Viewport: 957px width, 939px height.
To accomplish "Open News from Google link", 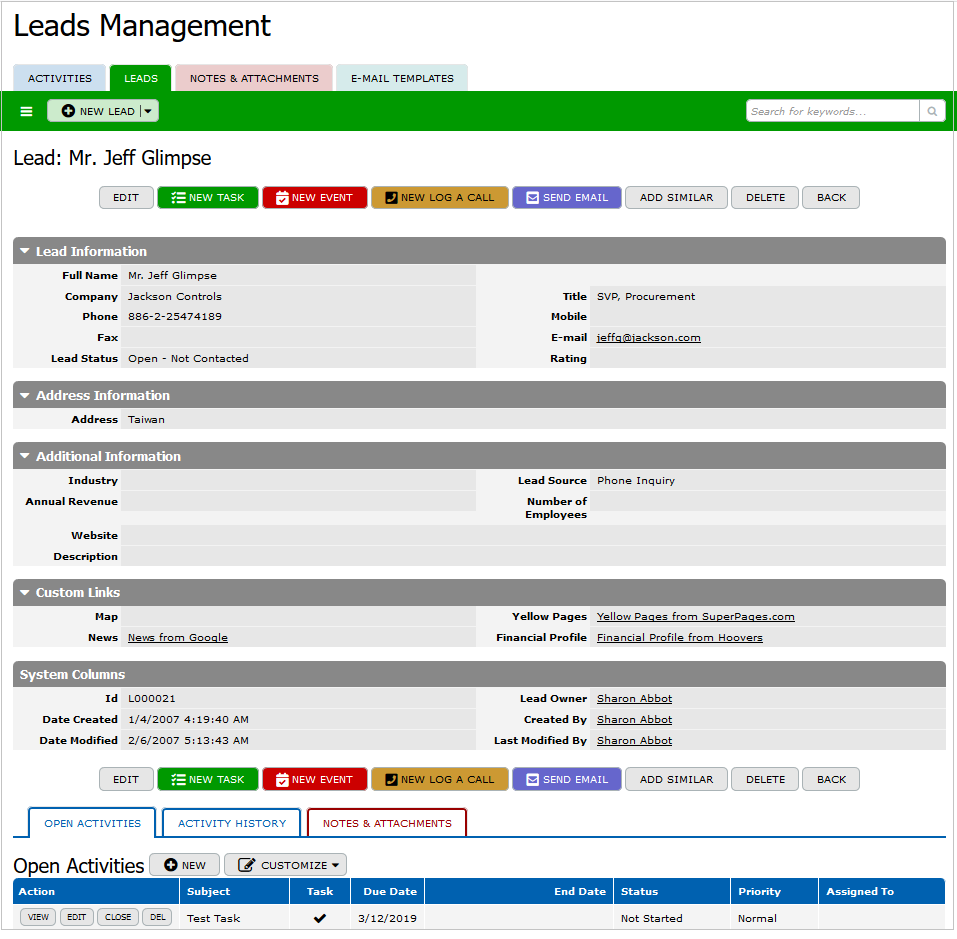I will [178, 638].
